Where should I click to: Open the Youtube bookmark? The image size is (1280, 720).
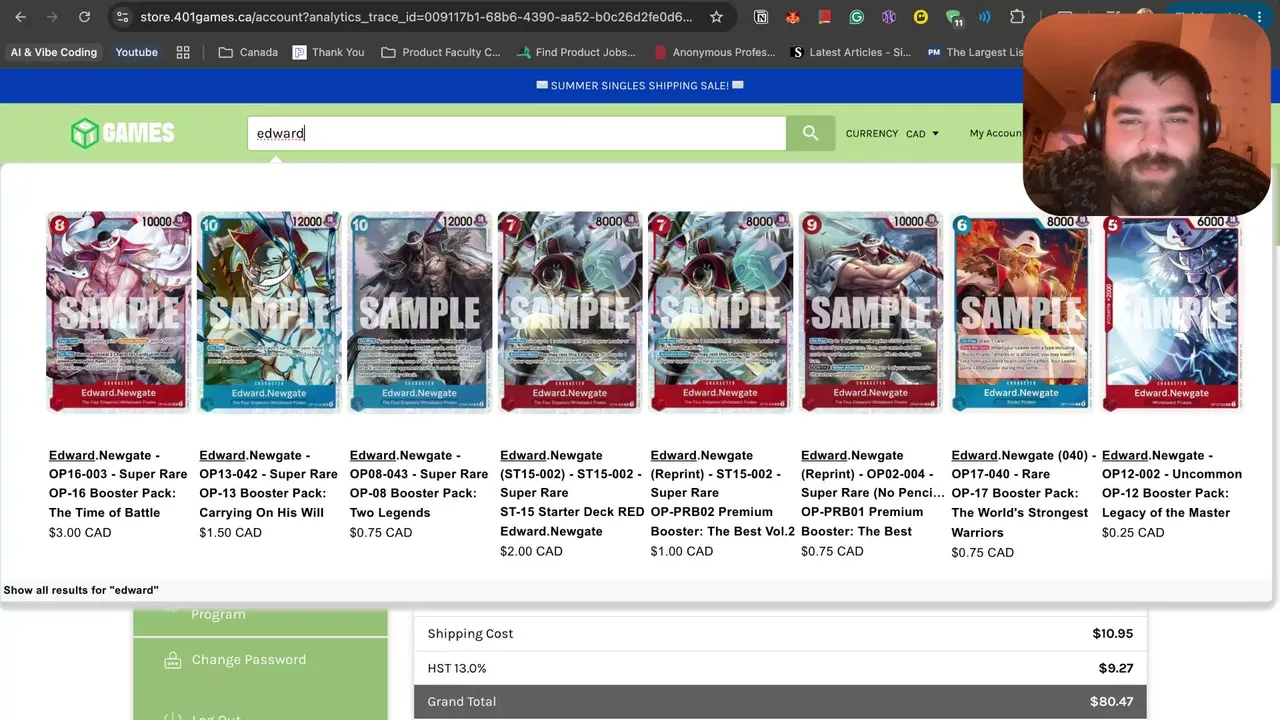click(137, 52)
